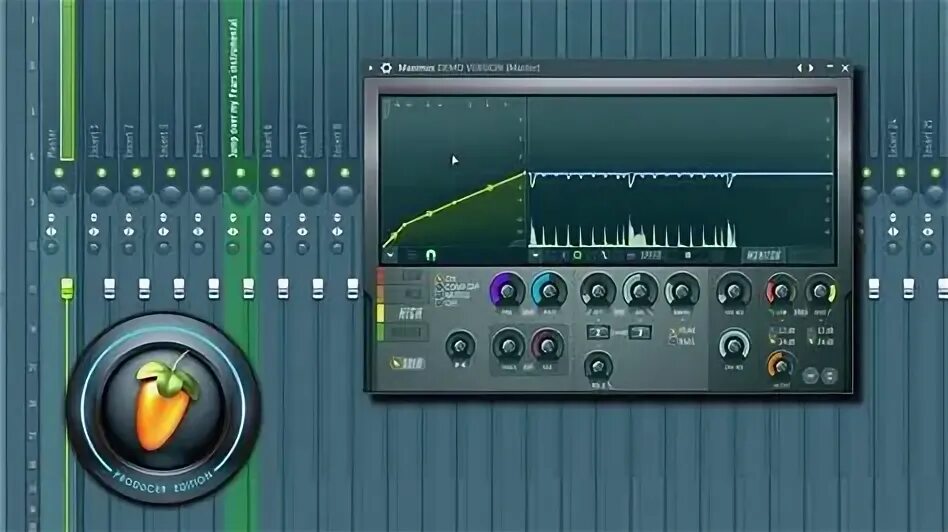Click the left knob in the saturation group

[508, 345]
